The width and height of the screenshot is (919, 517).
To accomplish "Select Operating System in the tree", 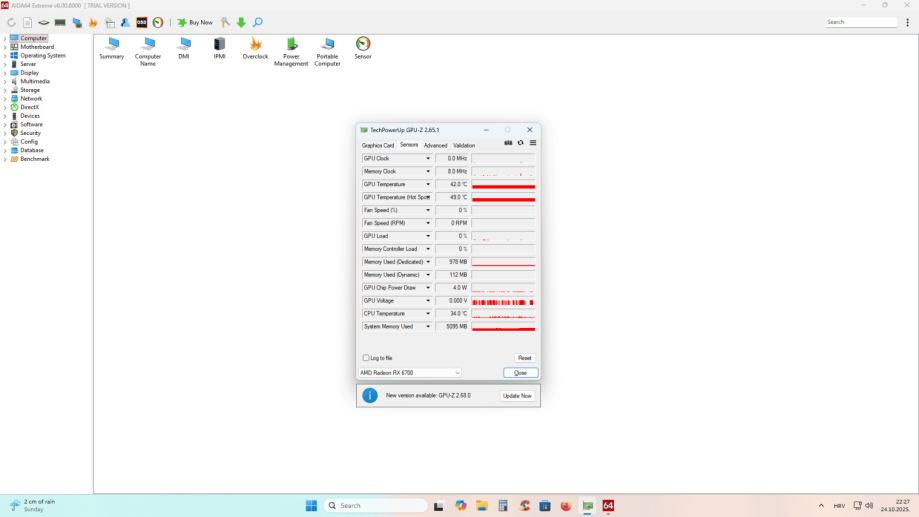I will pos(43,56).
